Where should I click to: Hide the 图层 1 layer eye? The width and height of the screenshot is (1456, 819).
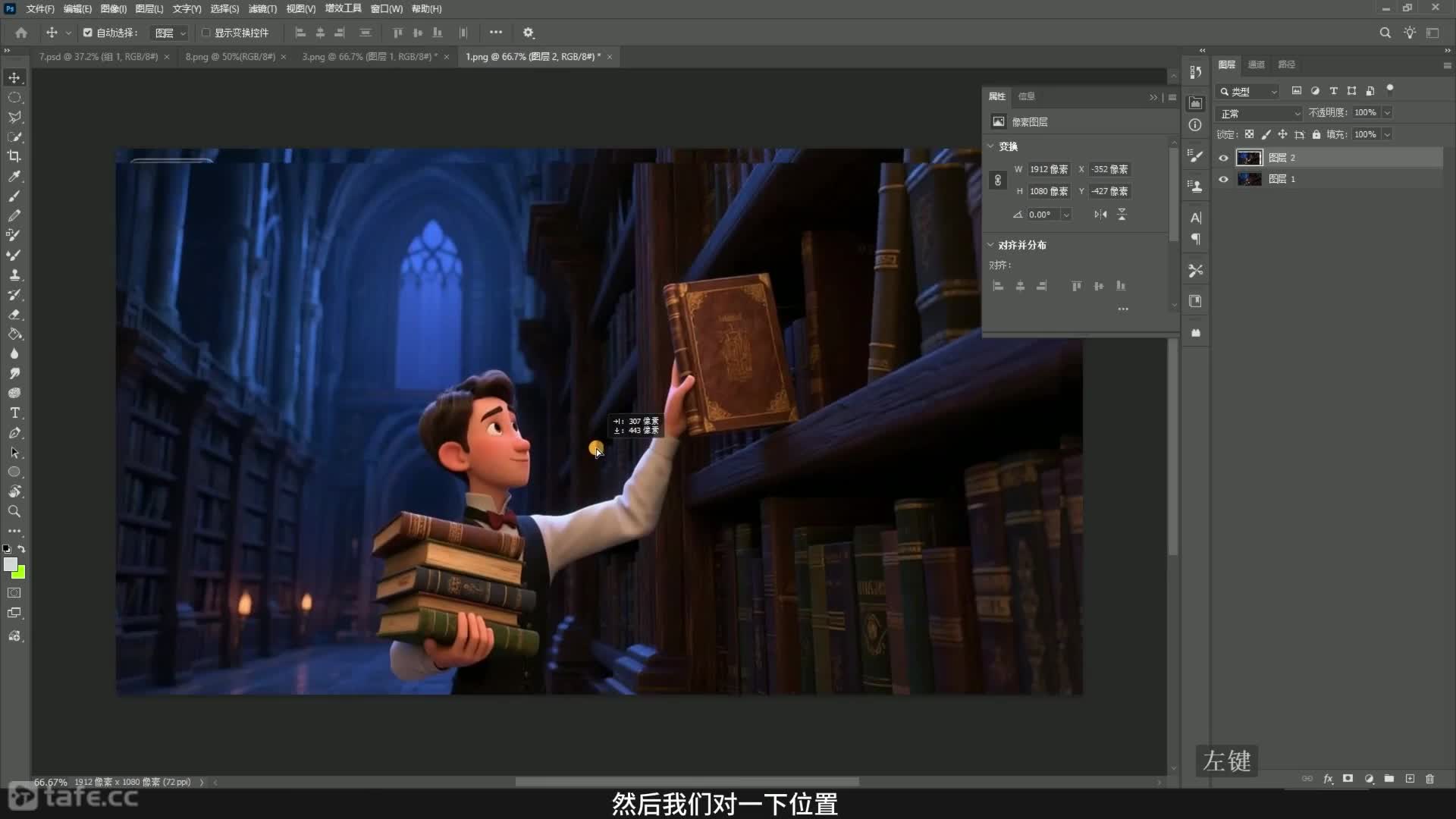click(1223, 179)
